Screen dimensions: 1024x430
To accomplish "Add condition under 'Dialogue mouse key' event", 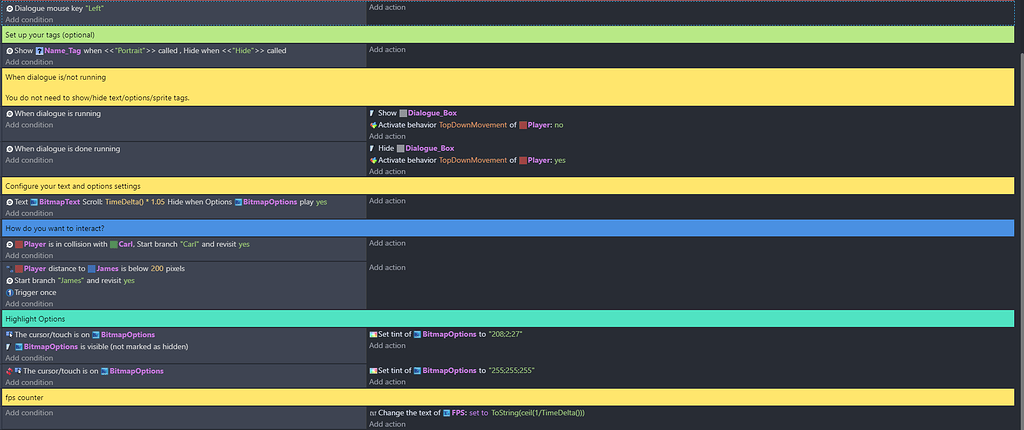I will (29, 20).
